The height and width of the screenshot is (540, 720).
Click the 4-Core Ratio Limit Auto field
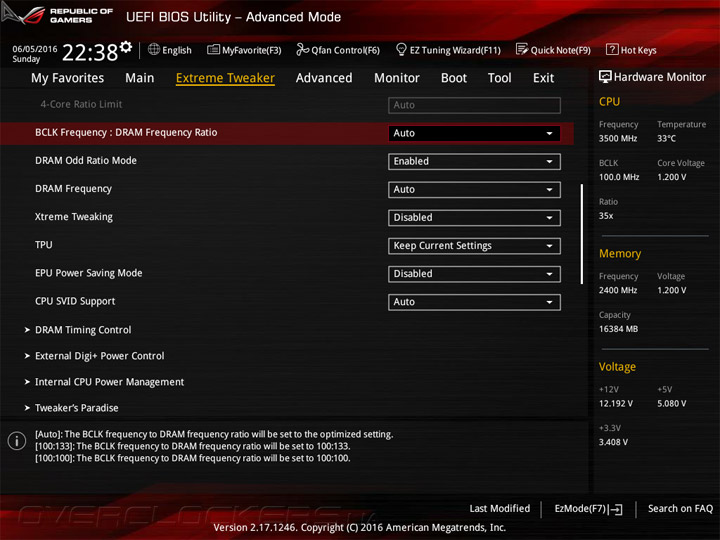(x=474, y=105)
